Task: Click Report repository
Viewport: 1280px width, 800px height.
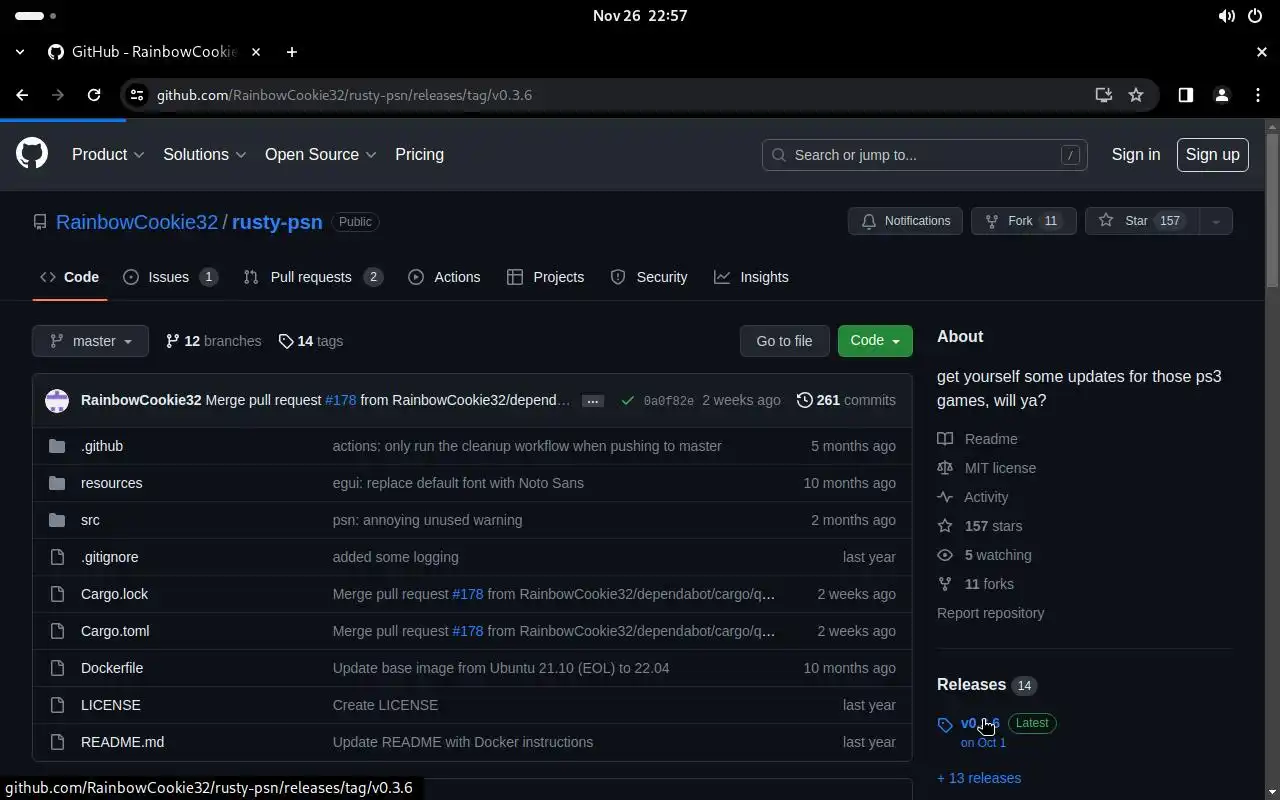Action: pyautogui.click(x=990, y=613)
